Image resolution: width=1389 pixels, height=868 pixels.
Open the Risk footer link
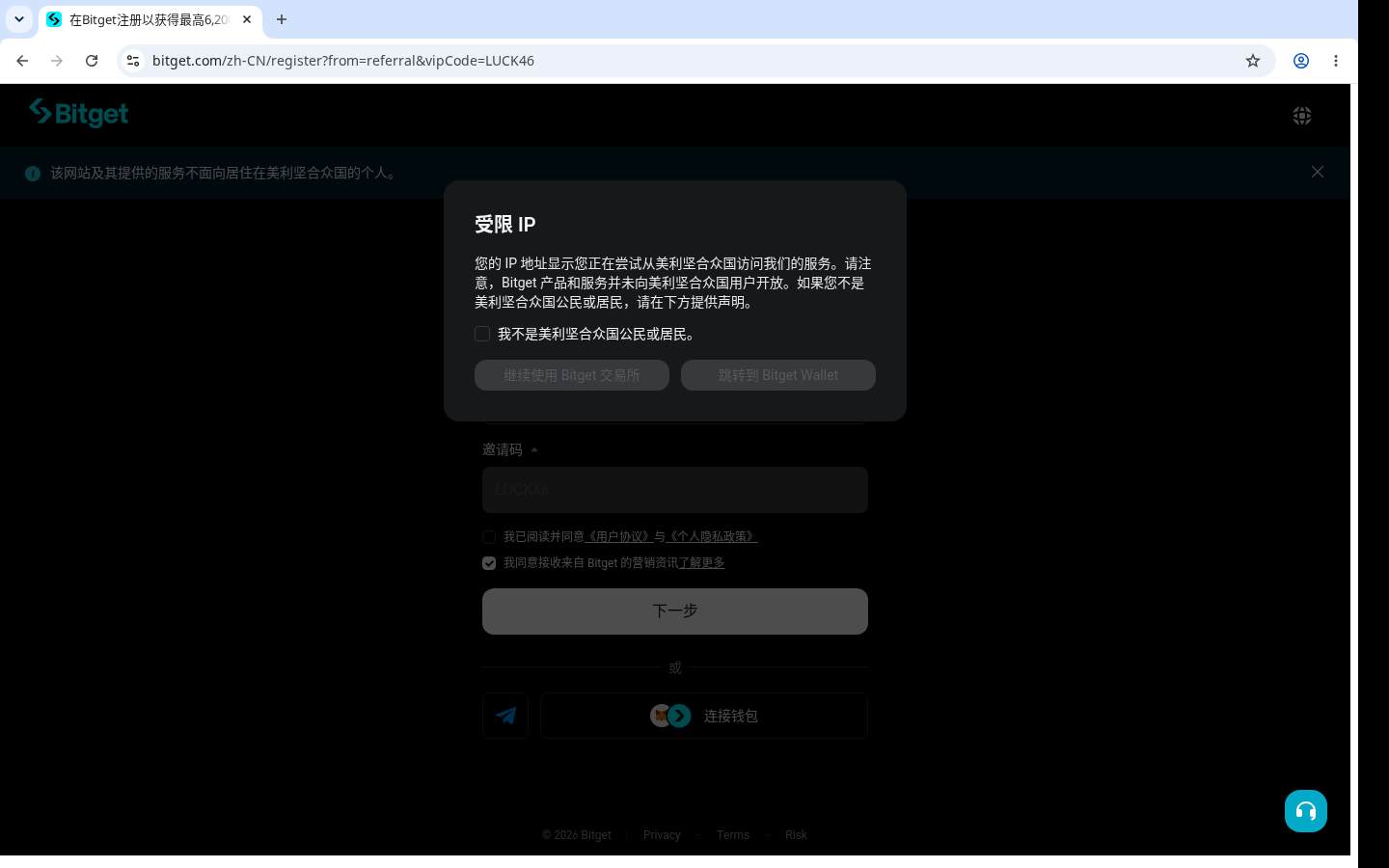796,835
